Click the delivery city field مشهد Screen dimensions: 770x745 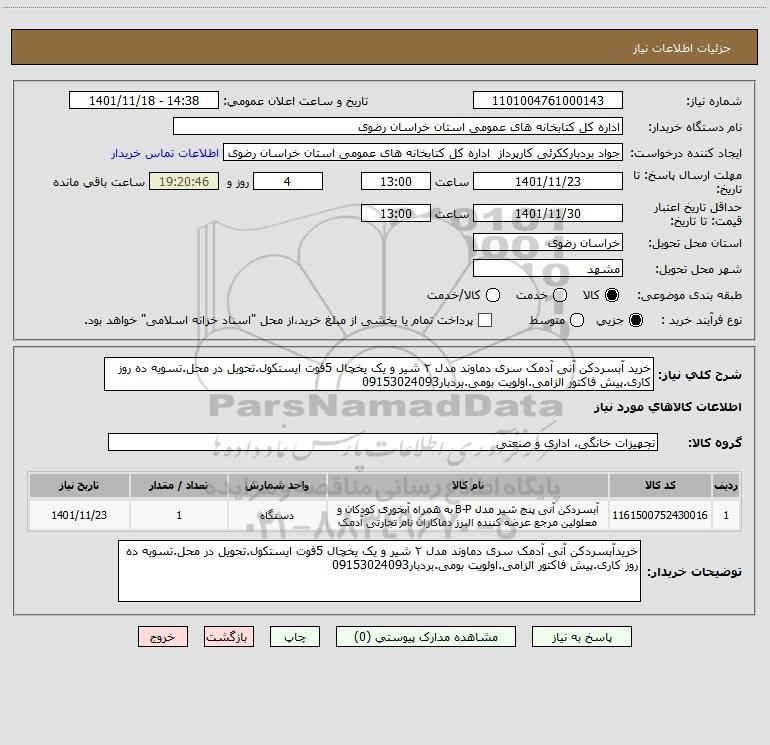[x=548, y=269]
